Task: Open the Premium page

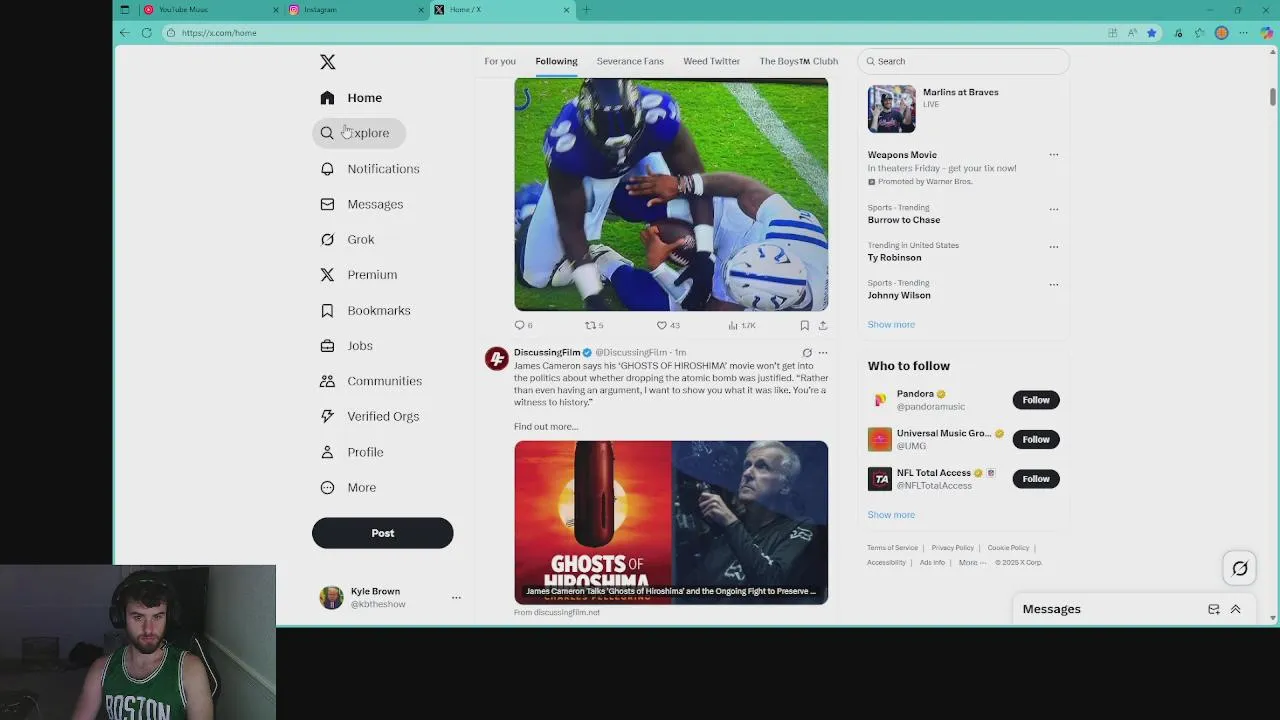Action: [358, 275]
